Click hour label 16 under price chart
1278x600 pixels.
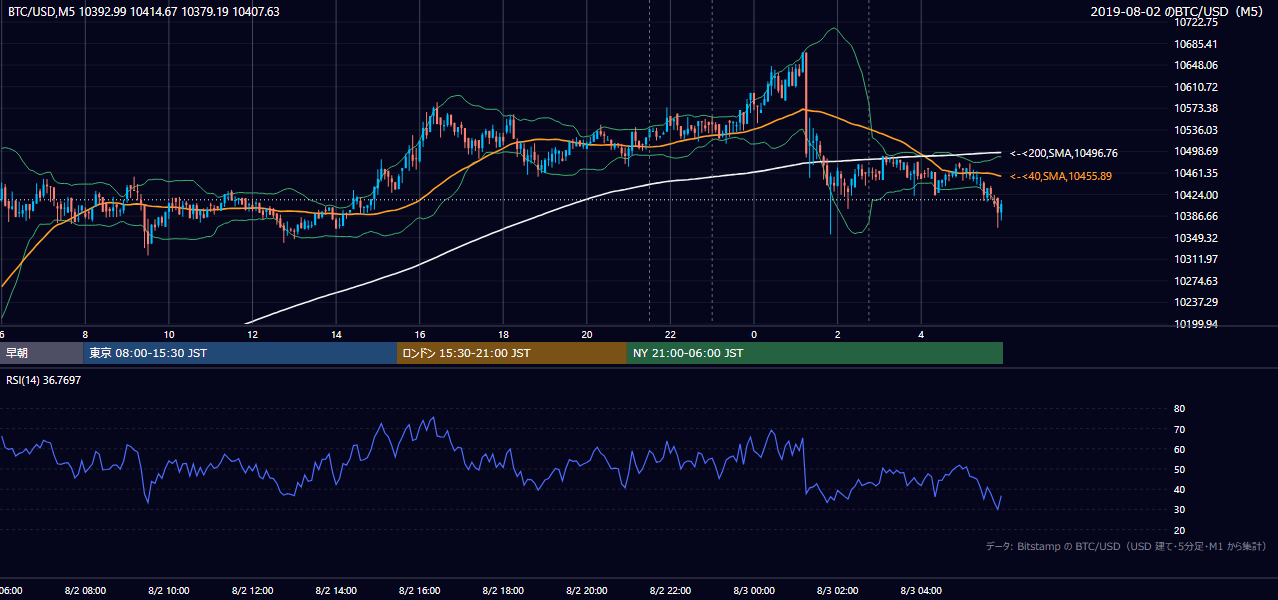click(420, 334)
